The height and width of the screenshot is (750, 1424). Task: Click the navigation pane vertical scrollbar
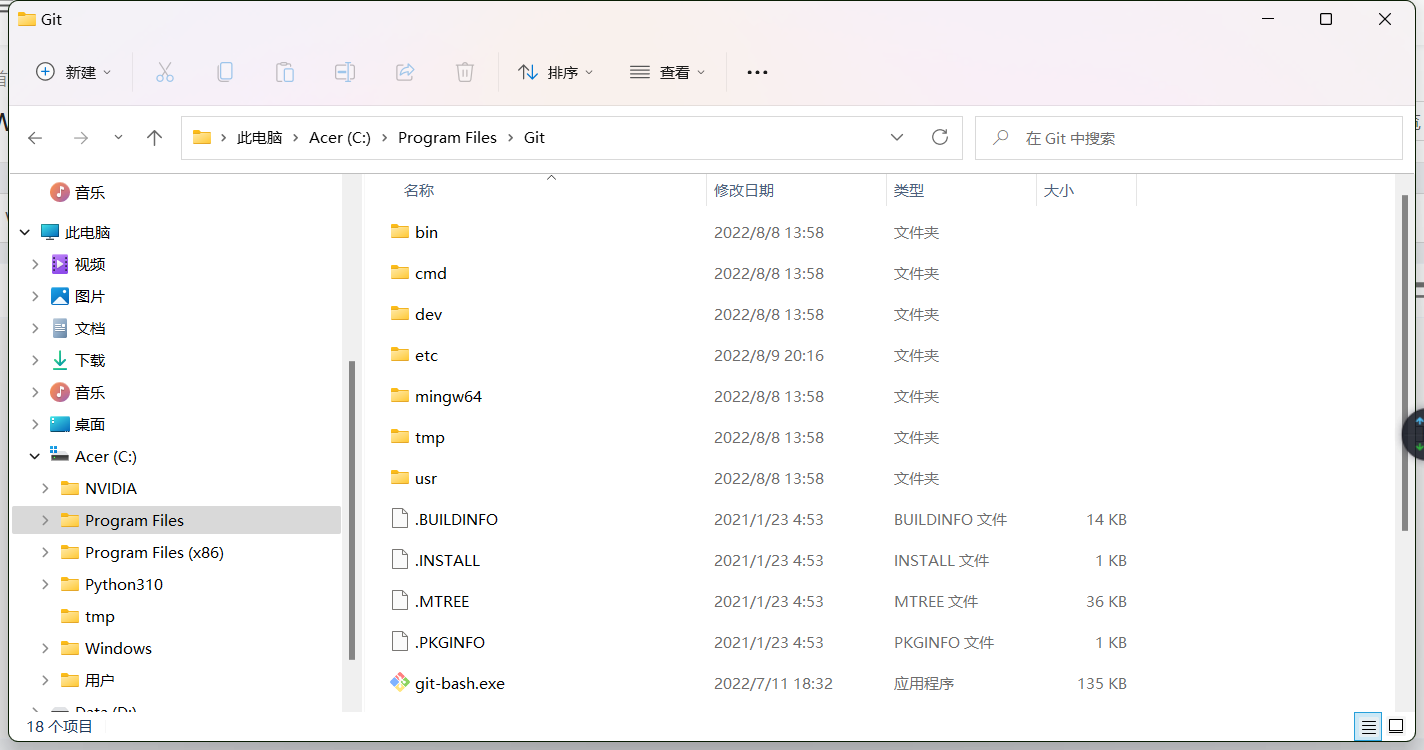point(351,510)
